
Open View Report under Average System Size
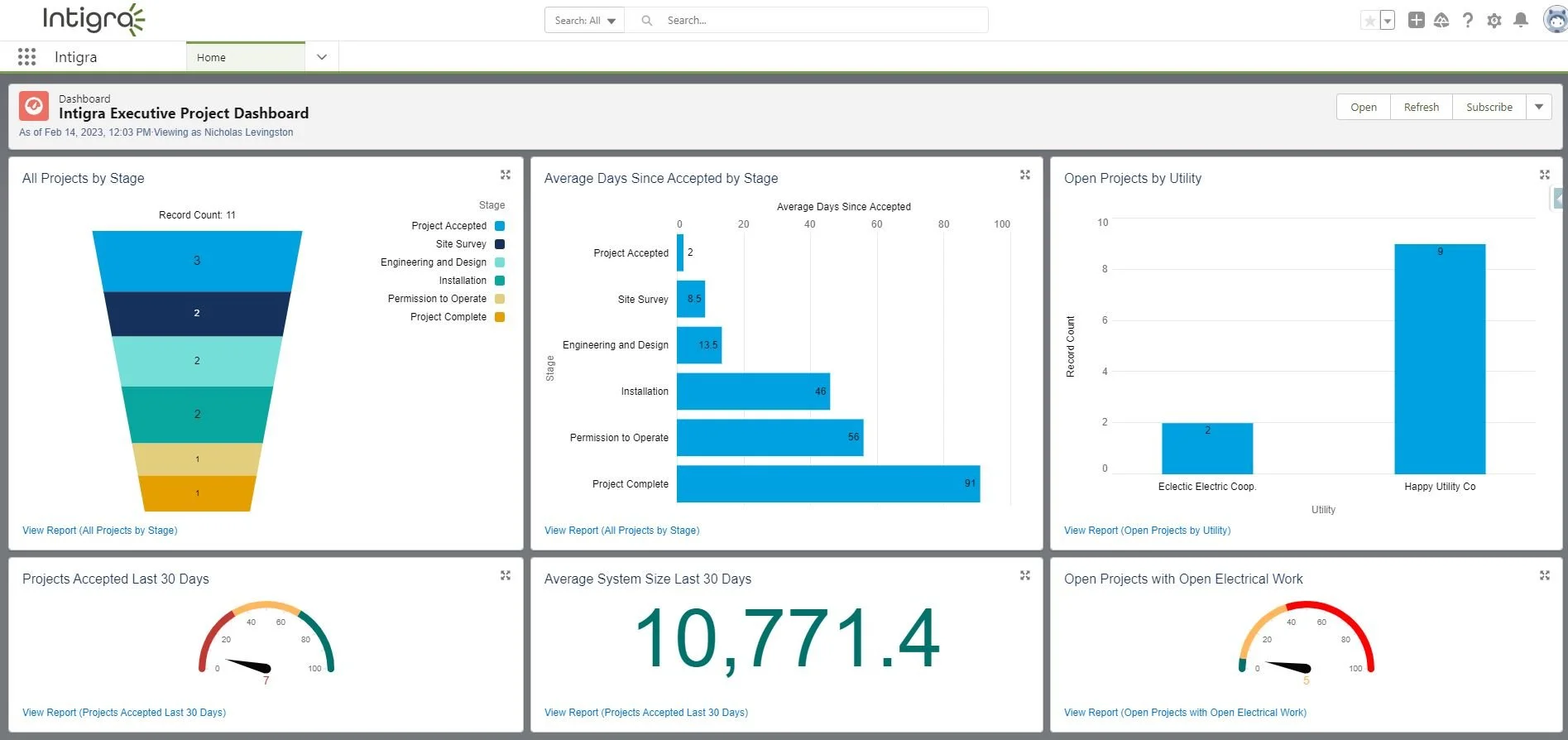646,713
